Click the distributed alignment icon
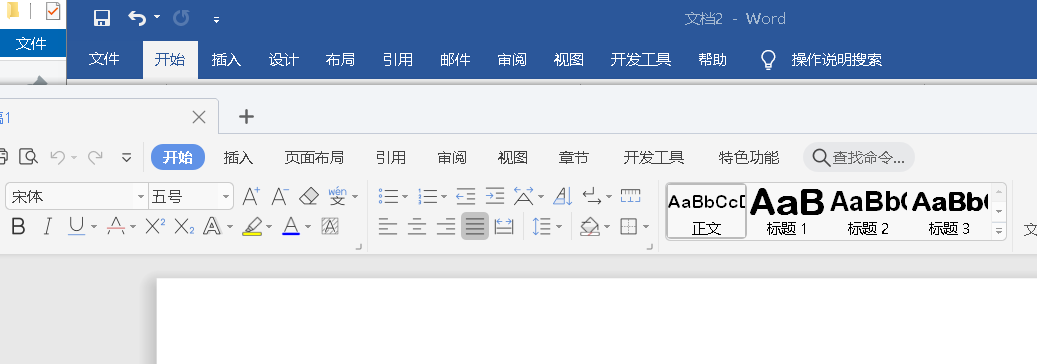1037x364 pixels. click(x=504, y=227)
